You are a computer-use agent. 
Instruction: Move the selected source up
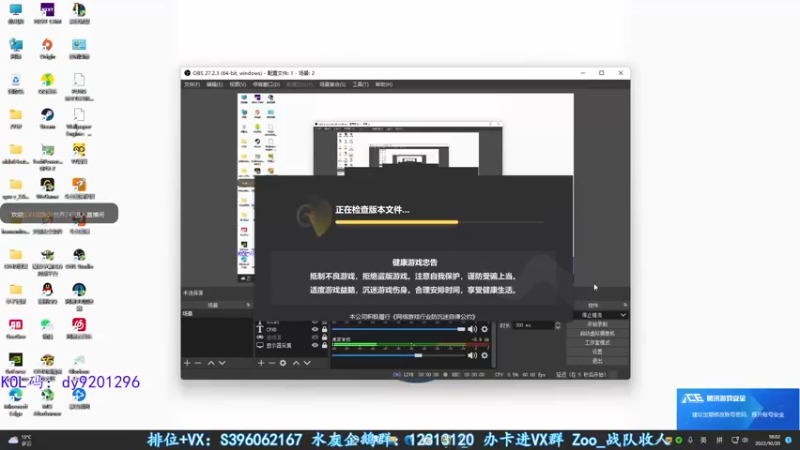click(296, 363)
